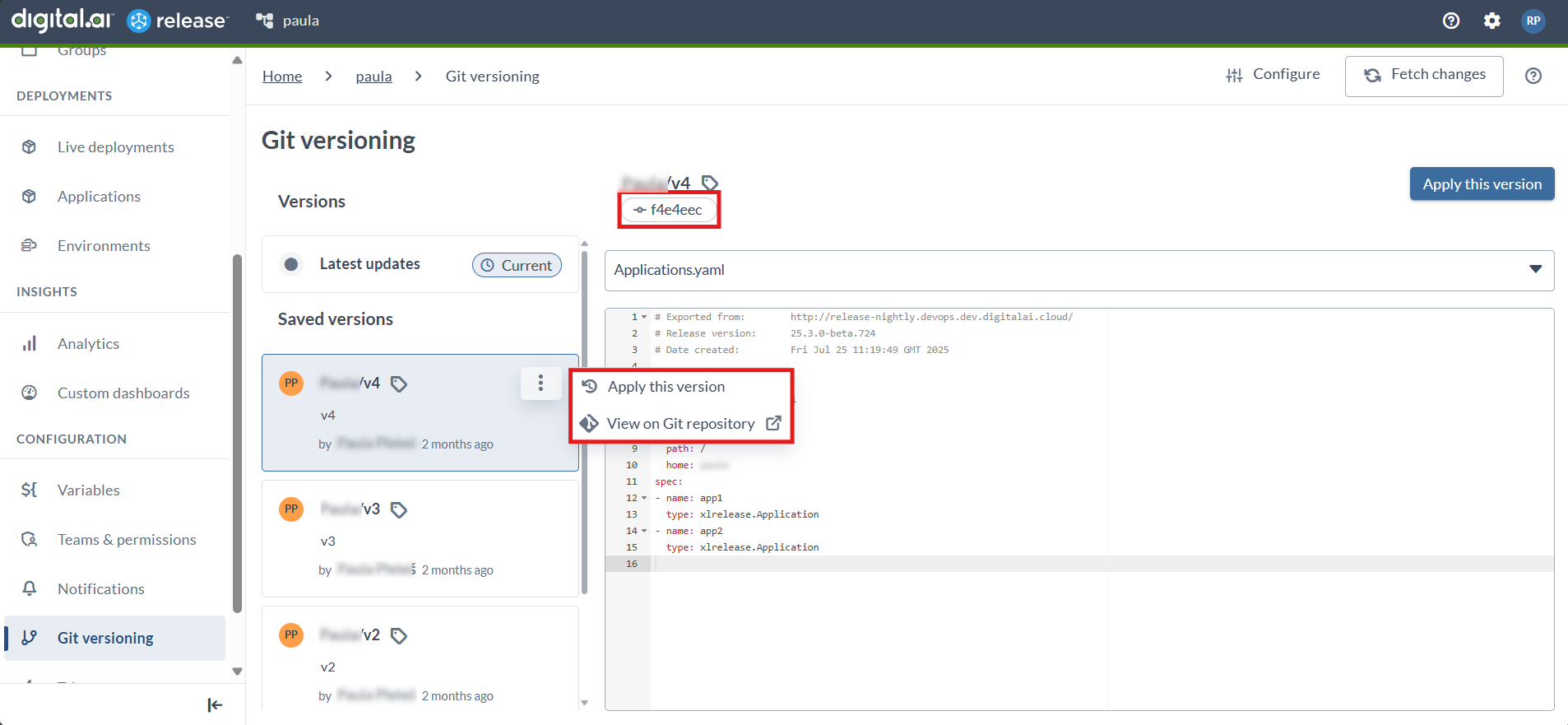
Task: Click the blue Apply this version button
Action: (1482, 184)
